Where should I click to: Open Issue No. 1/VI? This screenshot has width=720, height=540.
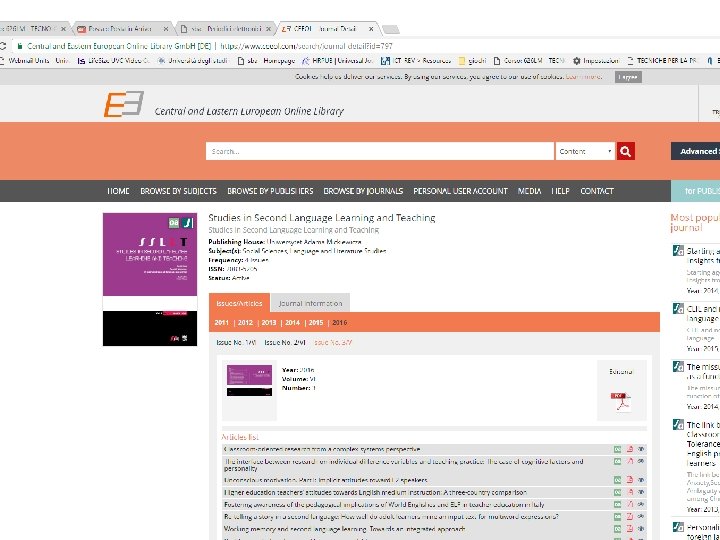tap(236, 343)
